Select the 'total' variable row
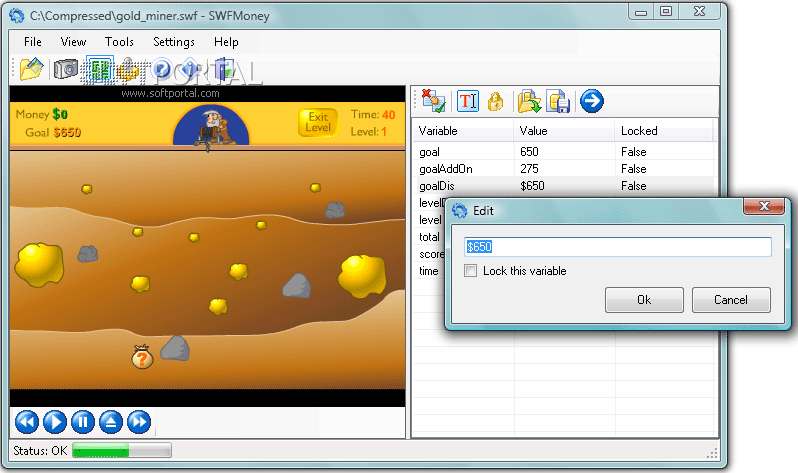Screen dimensions: 798x473 [429, 237]
